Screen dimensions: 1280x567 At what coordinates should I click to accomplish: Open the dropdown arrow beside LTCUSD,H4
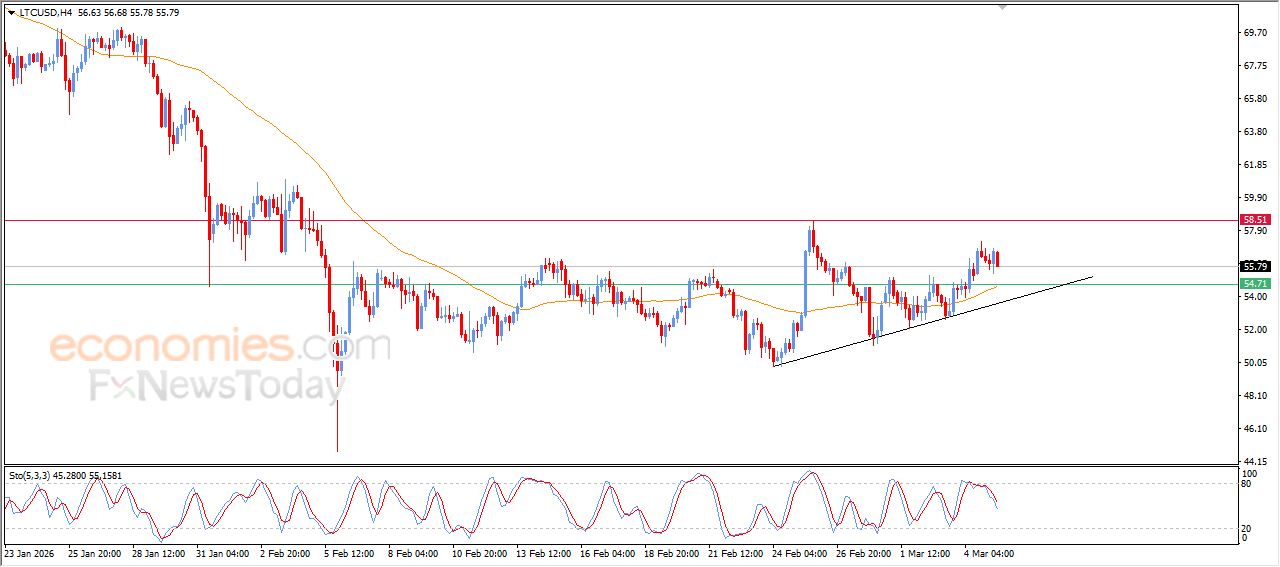pos(11,13)
